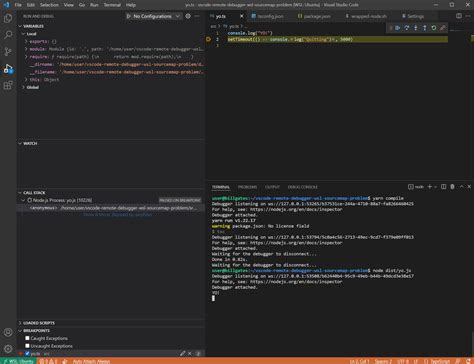
Task: Edit the yo.ts breakpoint condition
Action: tap(183, 353)
